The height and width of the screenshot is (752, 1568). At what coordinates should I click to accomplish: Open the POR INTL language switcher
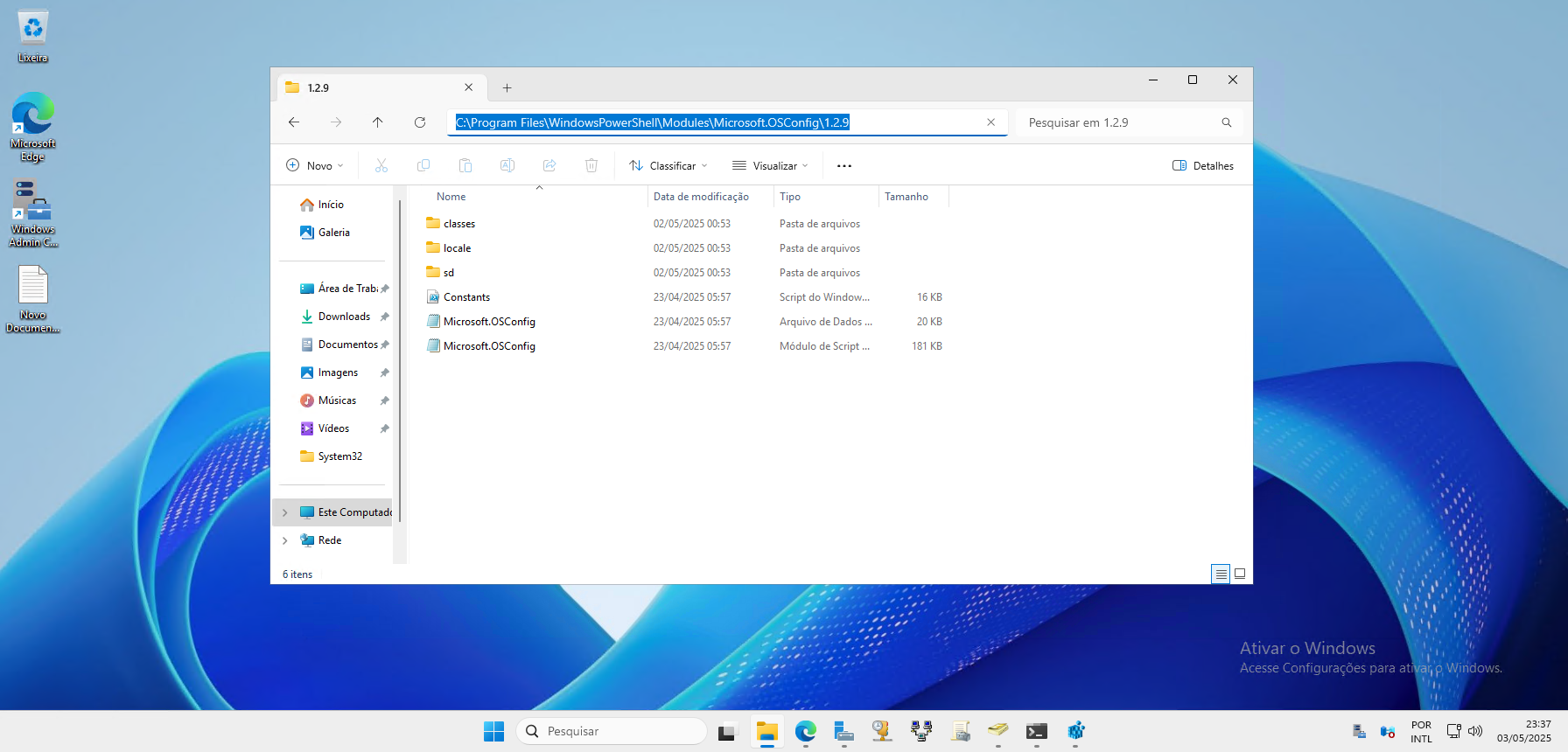(1421, 732)
